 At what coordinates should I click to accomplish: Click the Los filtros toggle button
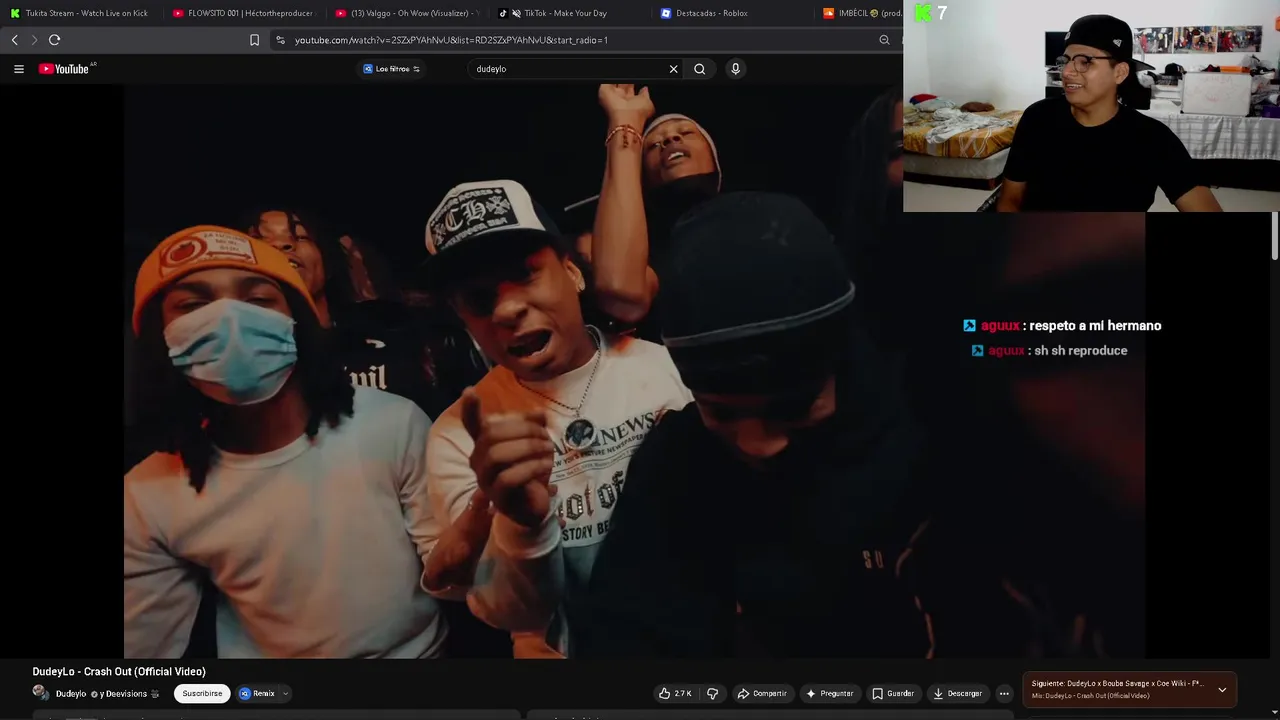[x=391, y=69]
